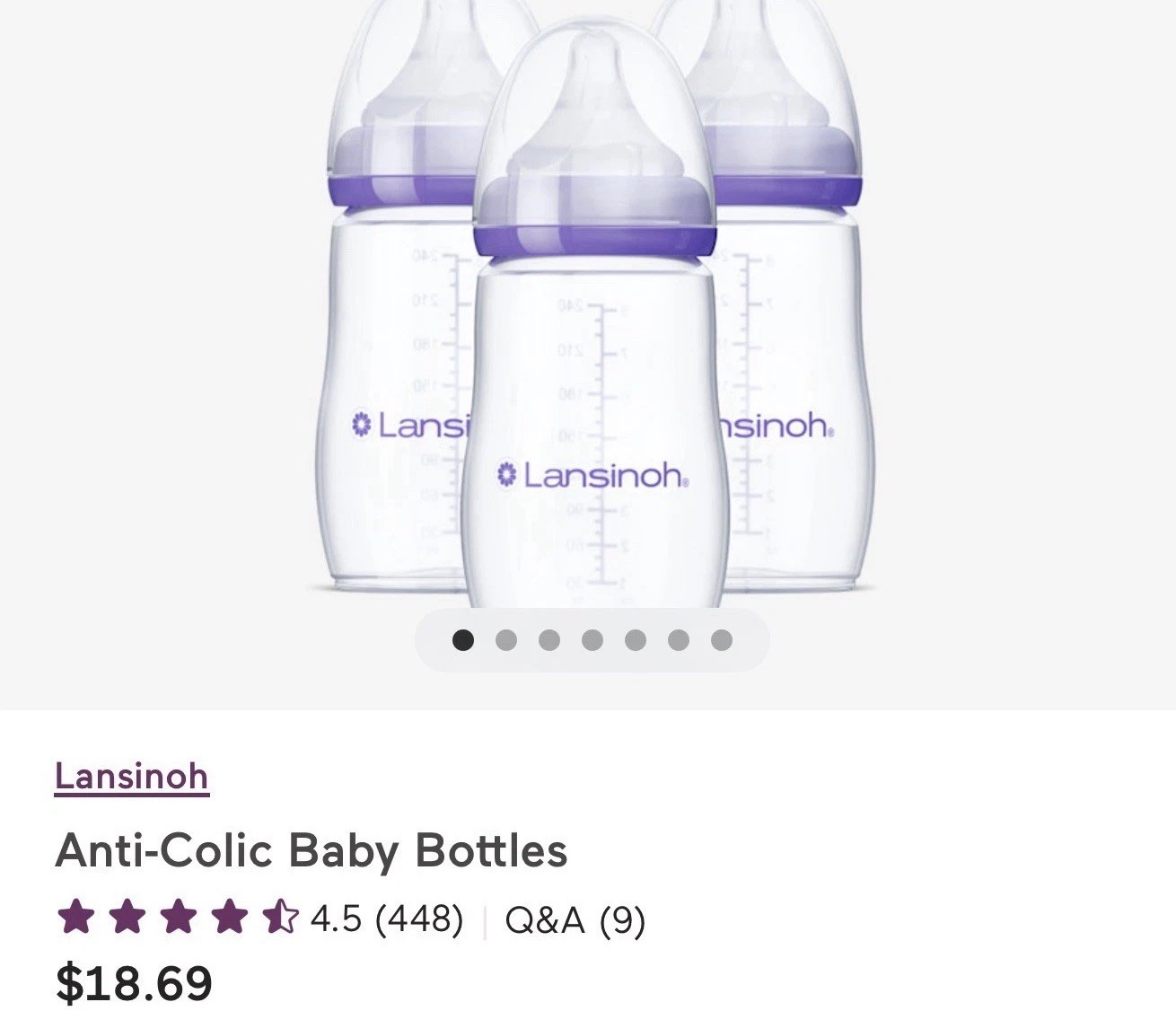Click the half-filled fifth rating star
The image size is (1176, 1011).
coord(280,918)
